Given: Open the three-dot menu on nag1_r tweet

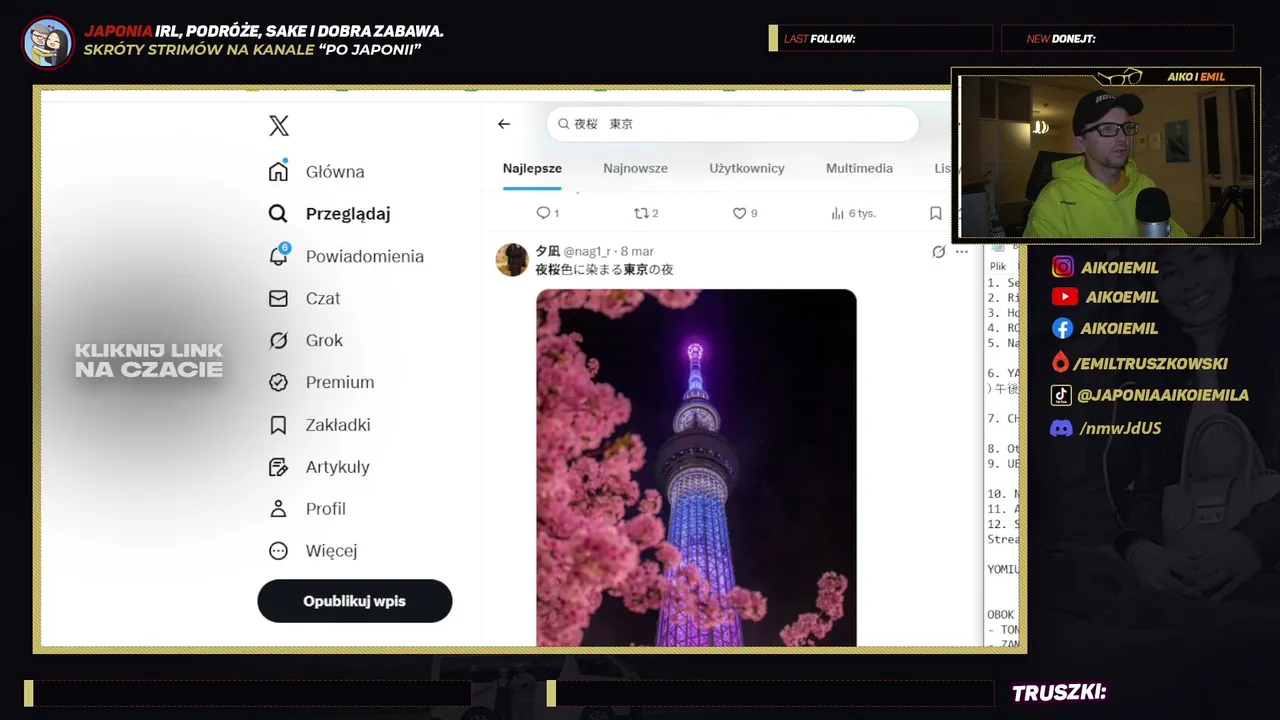Looking at the screenshot, I should tap(962, 251).
